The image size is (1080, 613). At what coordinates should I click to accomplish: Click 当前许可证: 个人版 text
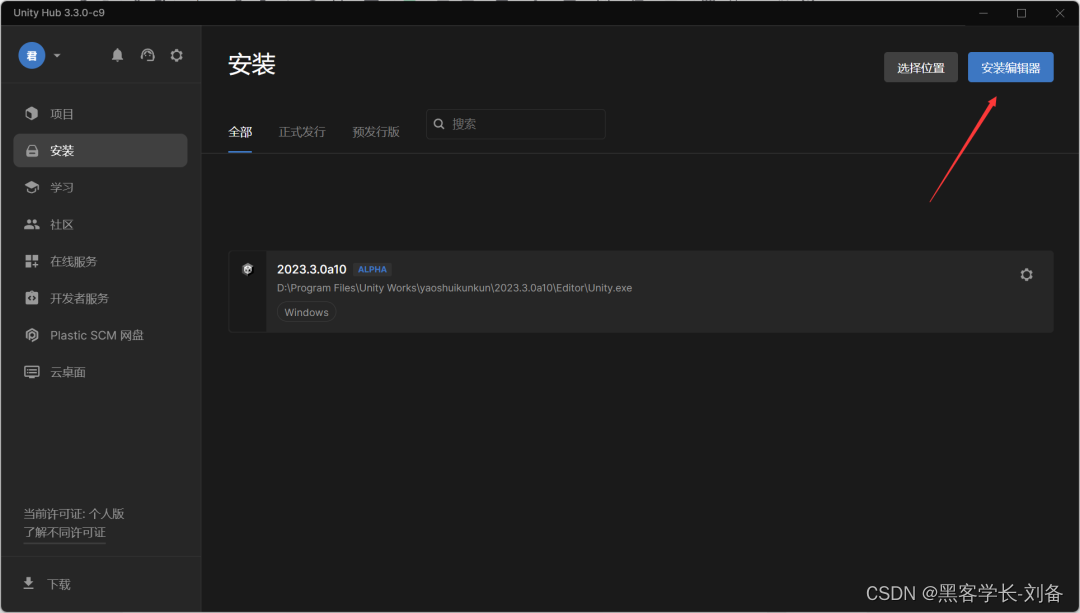74,514
